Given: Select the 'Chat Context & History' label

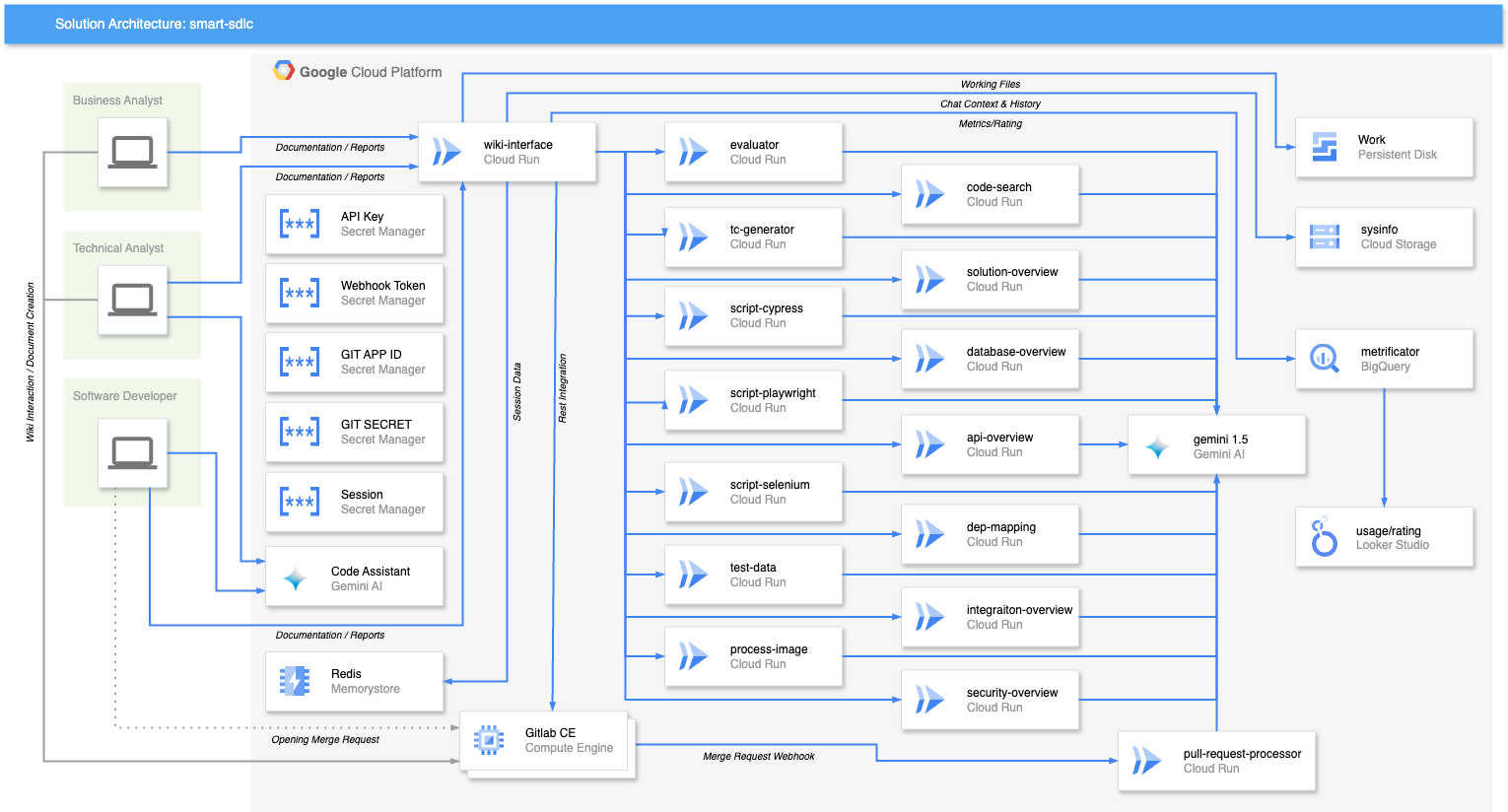Looking at the screenshot, I should 991,104.
